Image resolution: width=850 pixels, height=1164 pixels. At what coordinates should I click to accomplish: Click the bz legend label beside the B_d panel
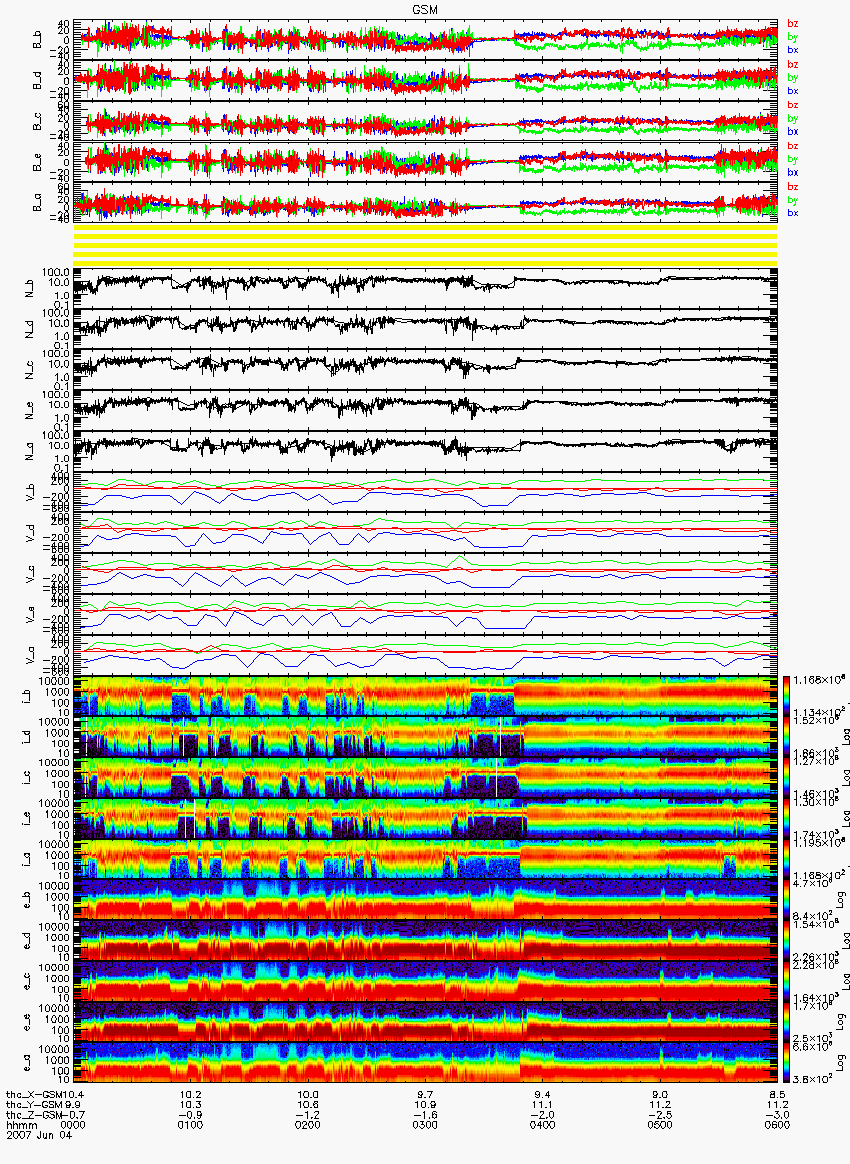tap(792, 65)
